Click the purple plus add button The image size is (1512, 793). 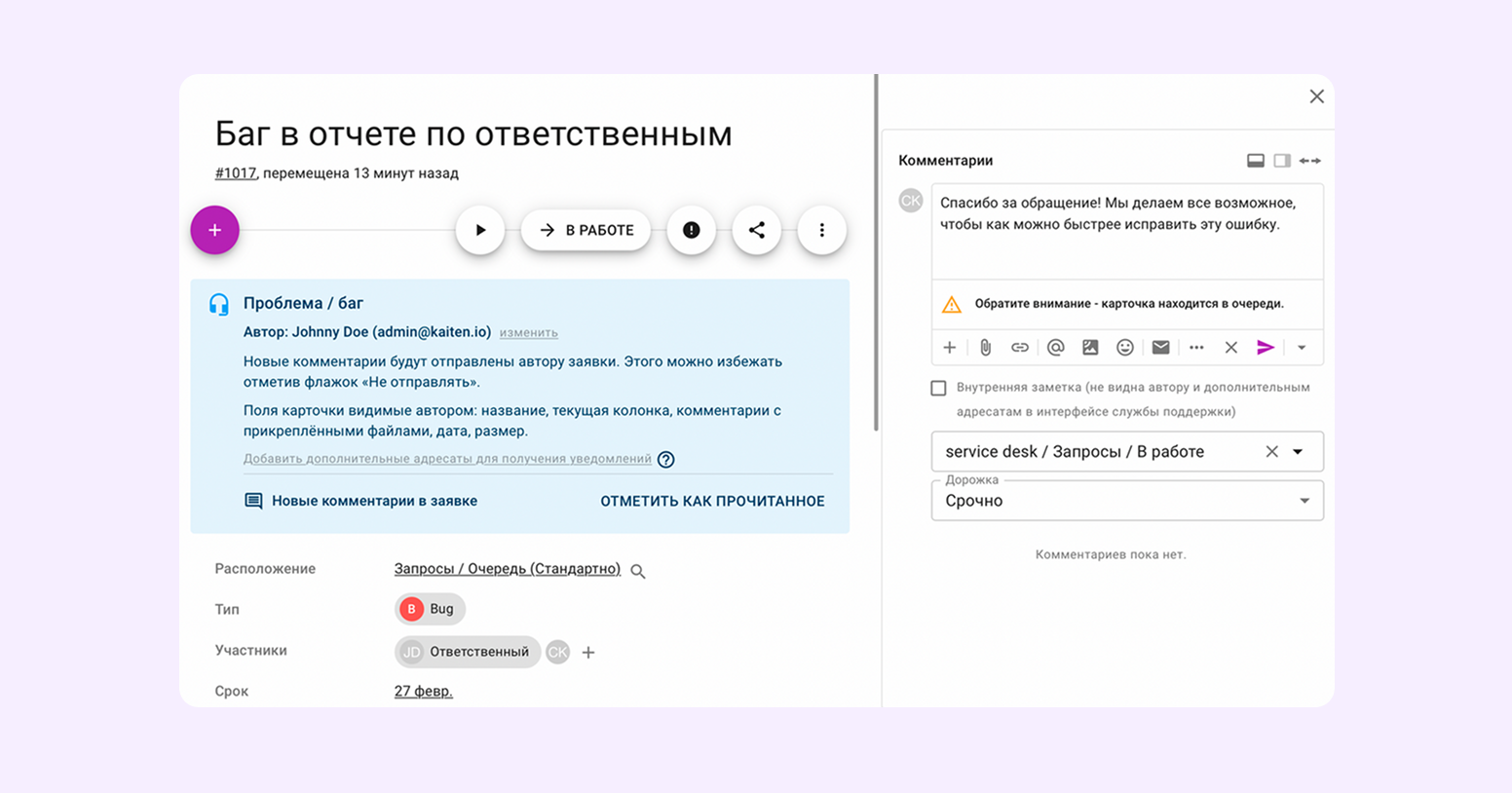(x=214, y=230)
